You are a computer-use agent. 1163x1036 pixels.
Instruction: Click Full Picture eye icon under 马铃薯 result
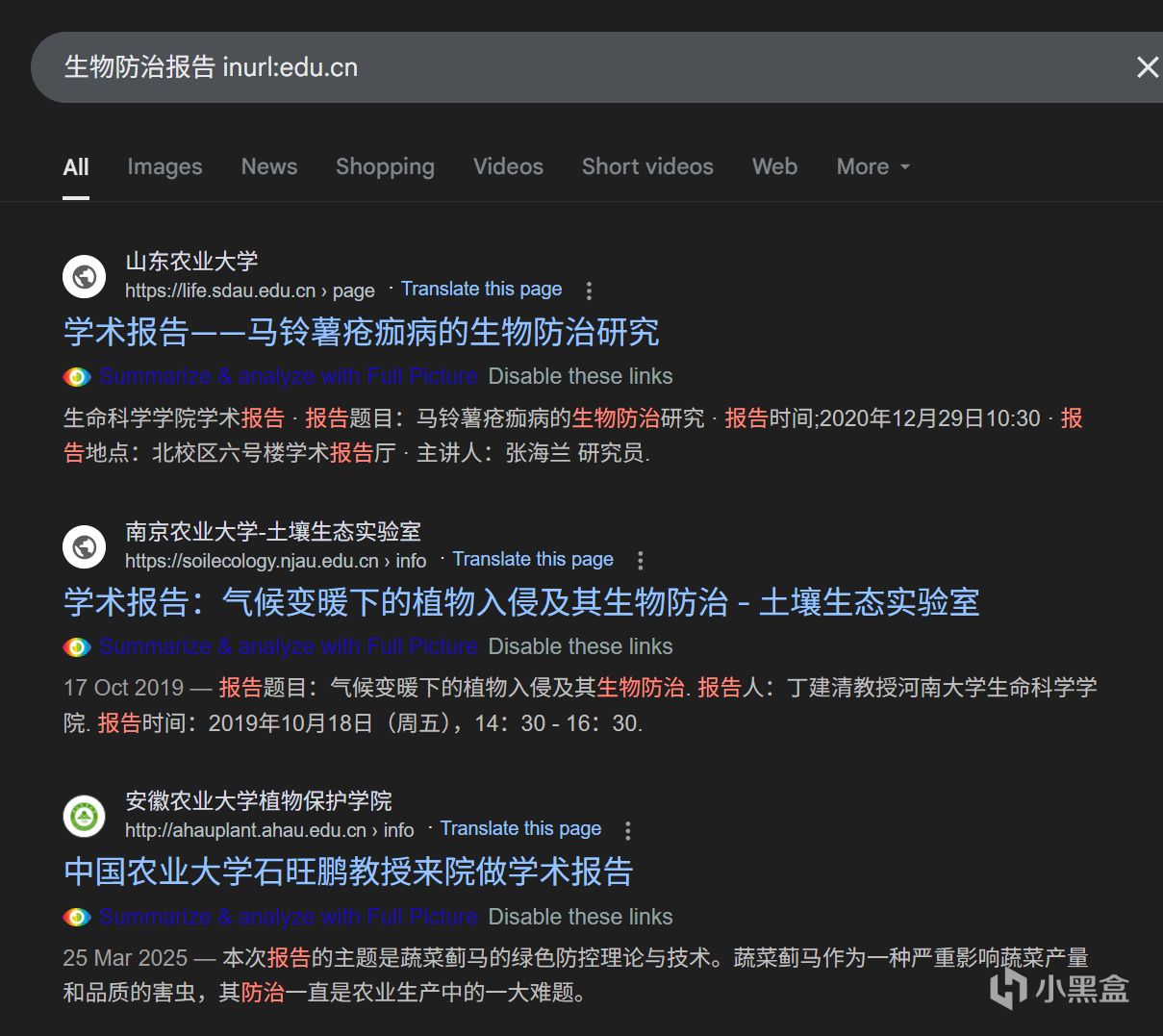pyautogui.click(x=77, y=377)
